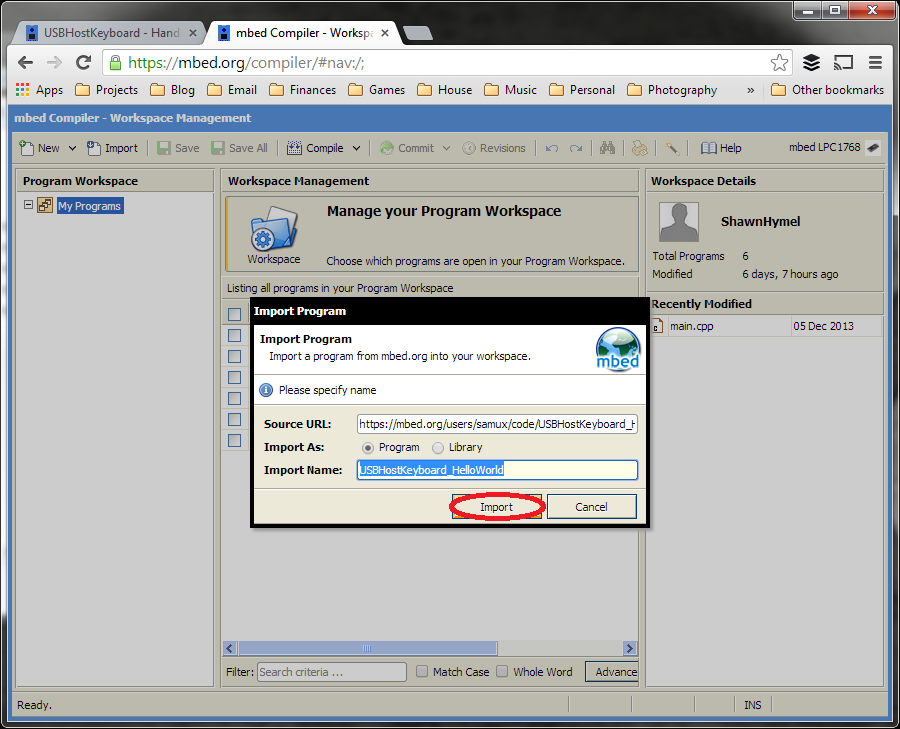Open the Chrome hamburger menu

875,63
